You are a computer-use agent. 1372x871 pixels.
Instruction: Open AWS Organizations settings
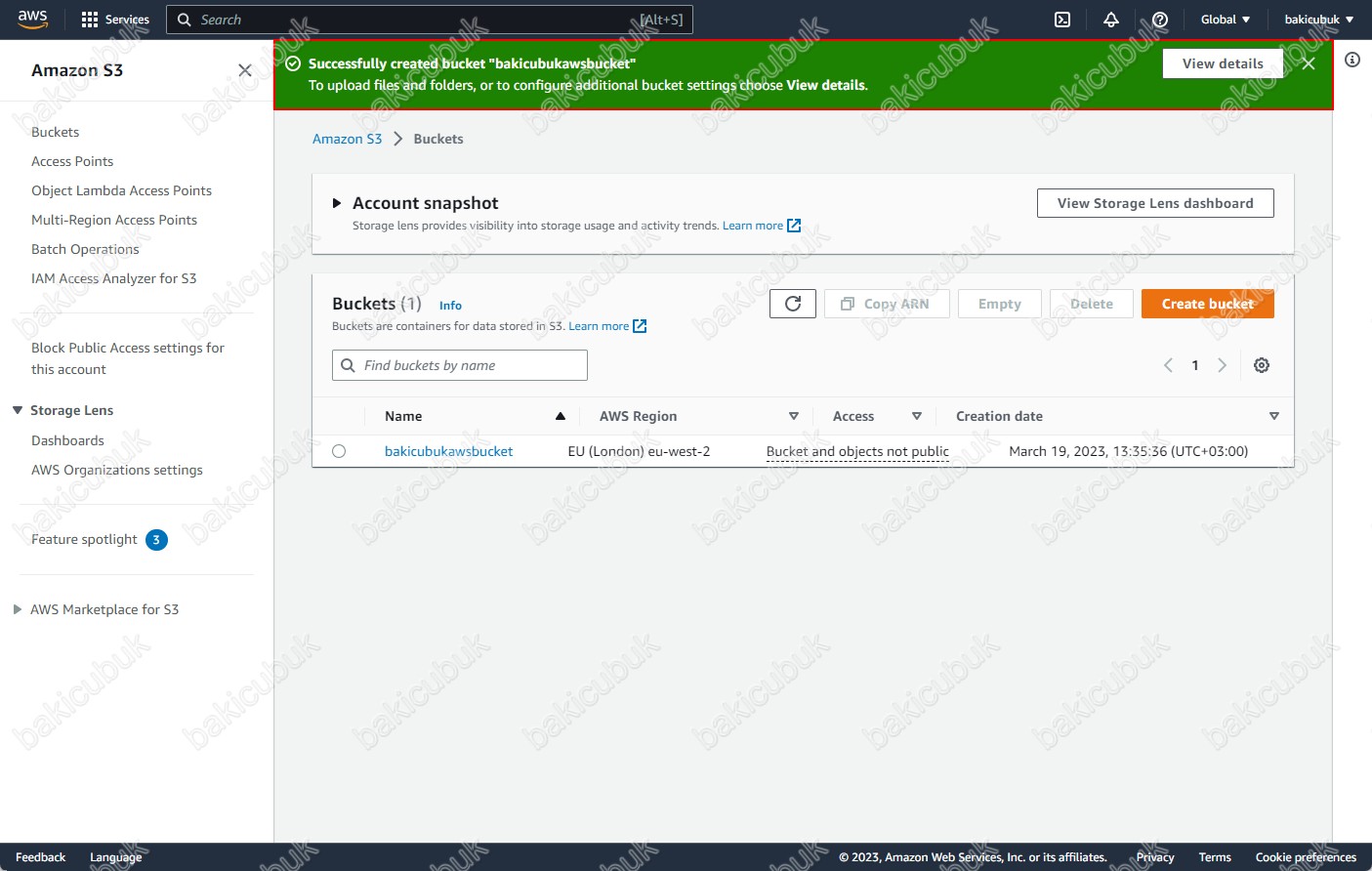117,470
